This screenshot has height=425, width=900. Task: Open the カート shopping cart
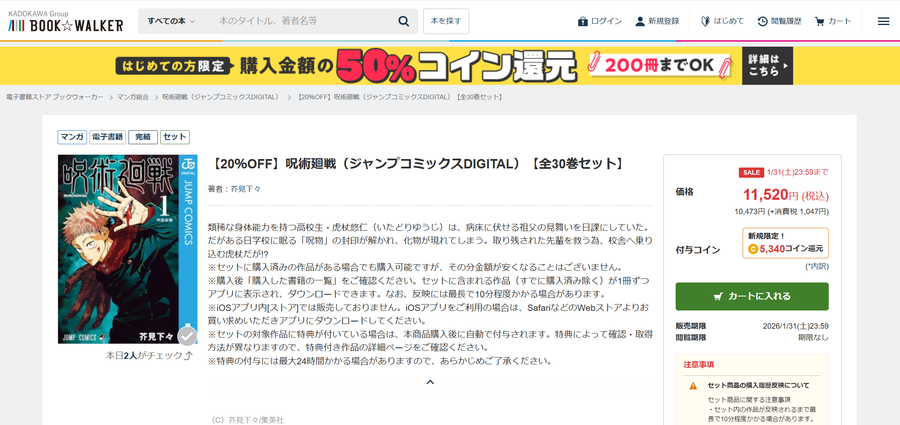pos(833,21)
